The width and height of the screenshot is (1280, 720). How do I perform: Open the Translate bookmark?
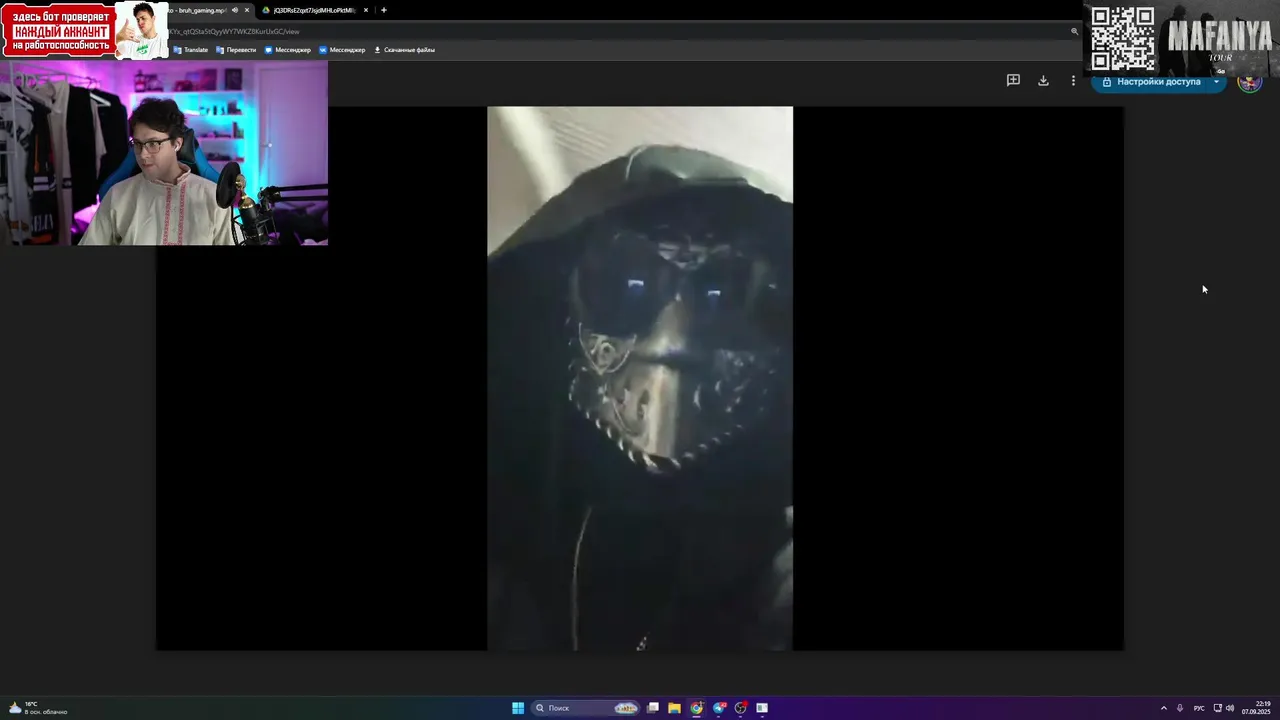191,50
